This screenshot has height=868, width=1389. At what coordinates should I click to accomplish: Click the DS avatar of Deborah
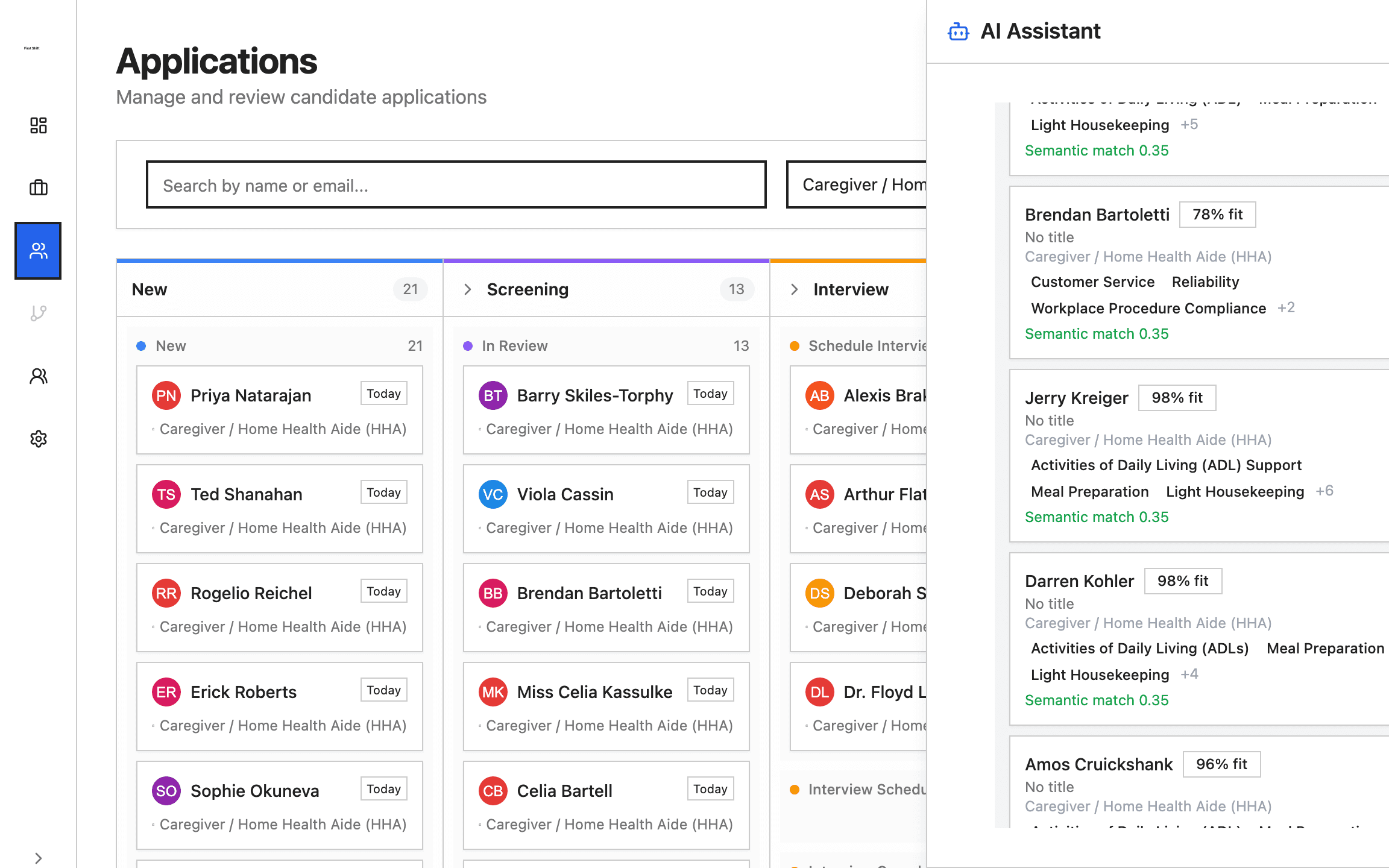pos(820,593)
